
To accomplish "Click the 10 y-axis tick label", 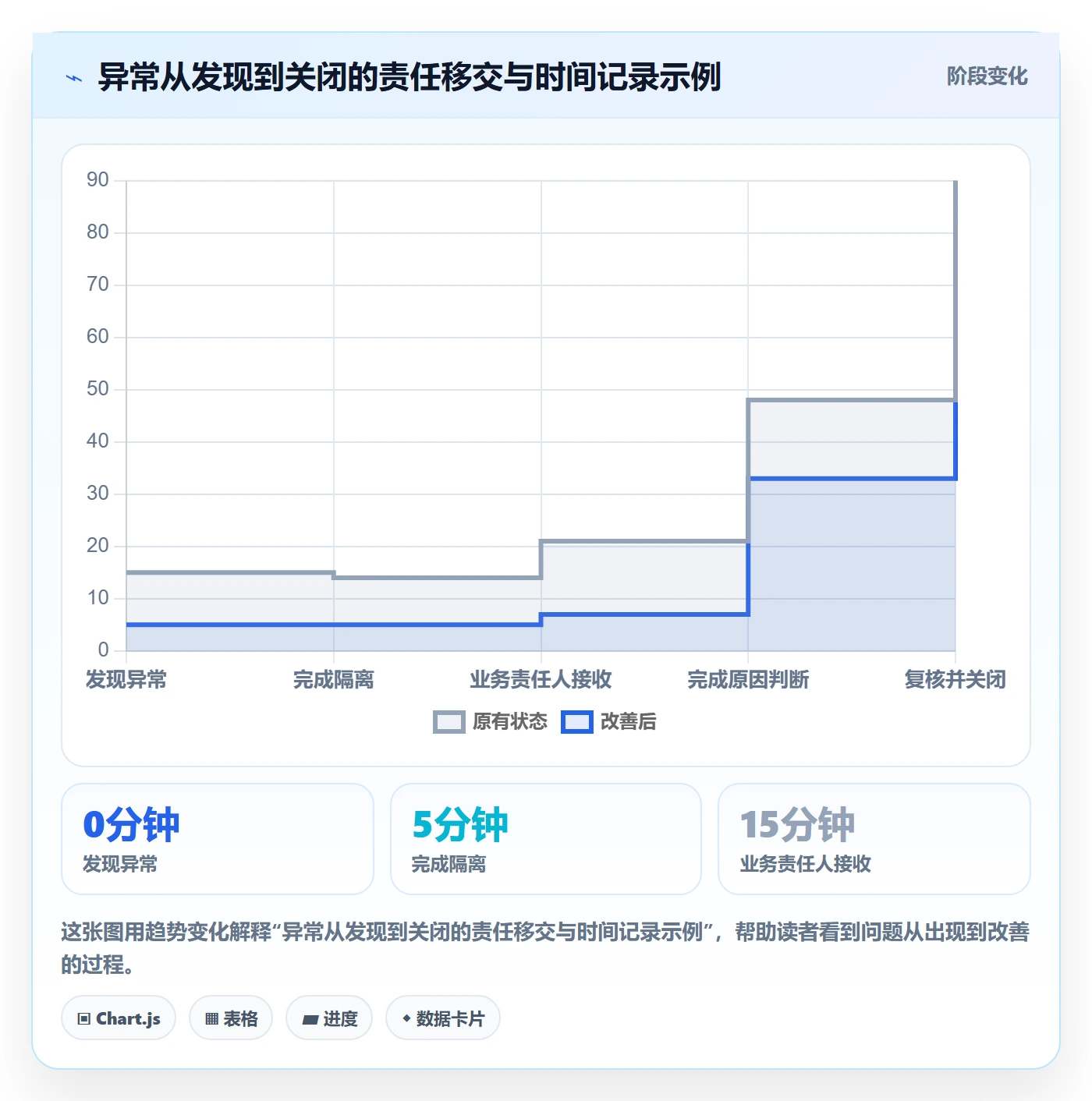I will 97,598.
